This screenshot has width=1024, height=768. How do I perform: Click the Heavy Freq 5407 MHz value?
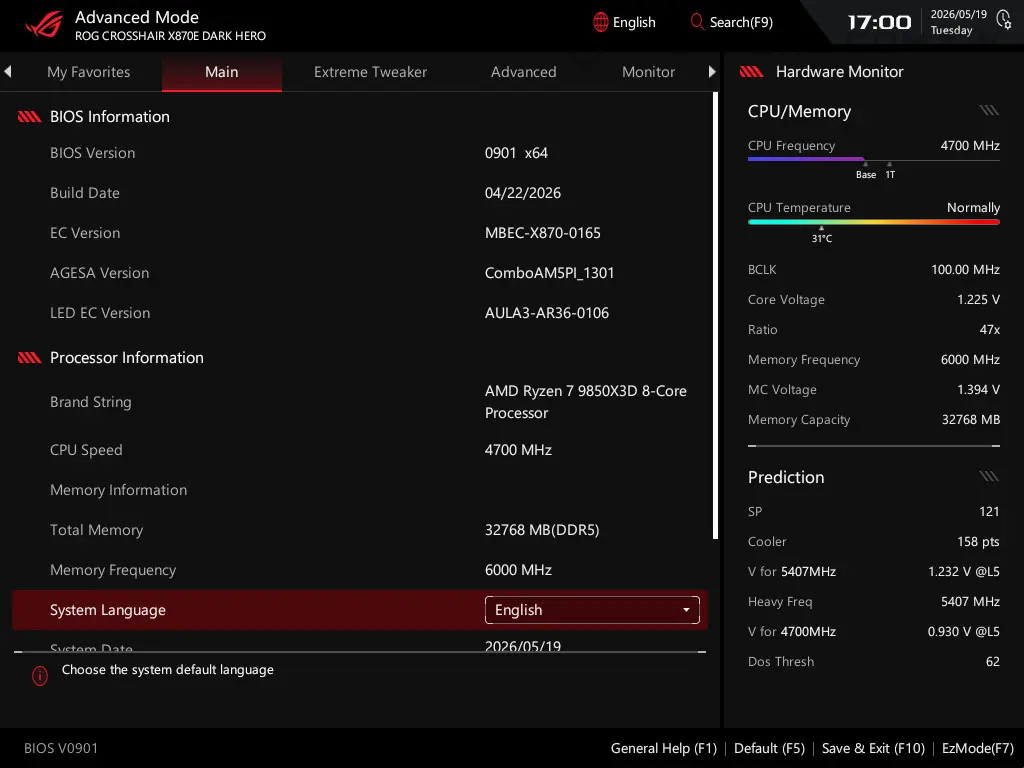[x=970, y=601]
